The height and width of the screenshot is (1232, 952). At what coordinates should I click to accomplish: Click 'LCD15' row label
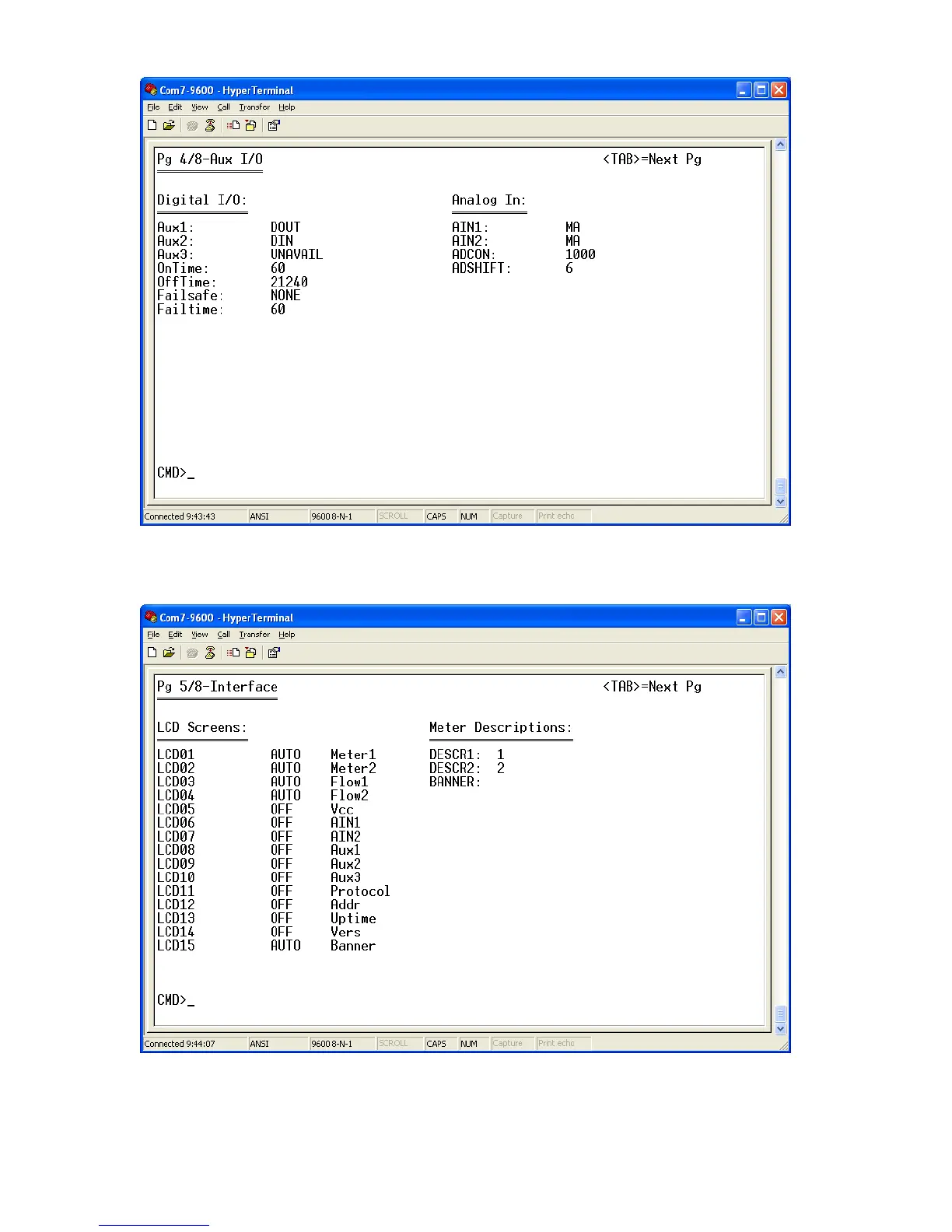176,946
